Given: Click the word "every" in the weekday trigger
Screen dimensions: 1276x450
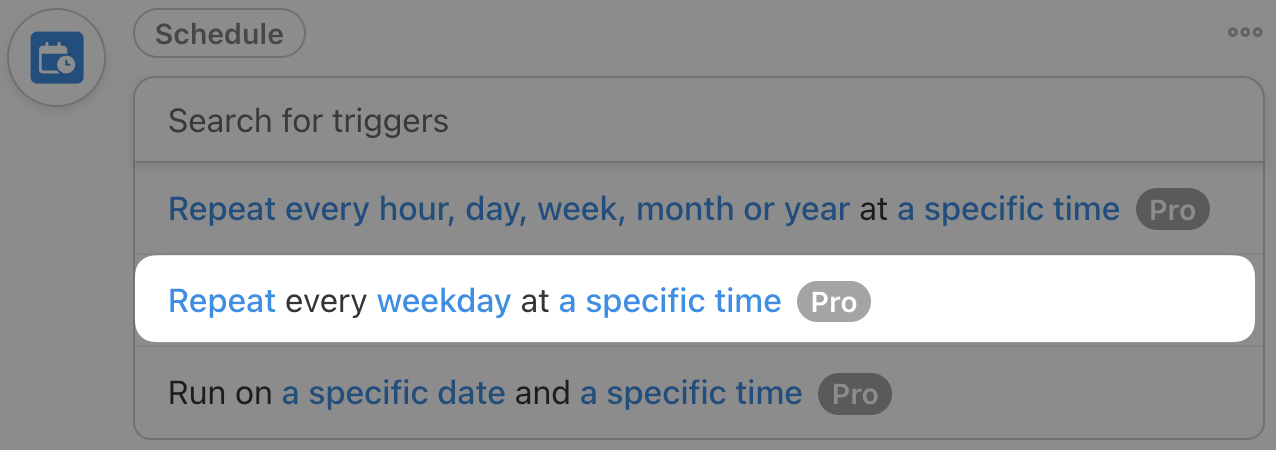Looking at the screenshot, I should [x=326, y=301].
